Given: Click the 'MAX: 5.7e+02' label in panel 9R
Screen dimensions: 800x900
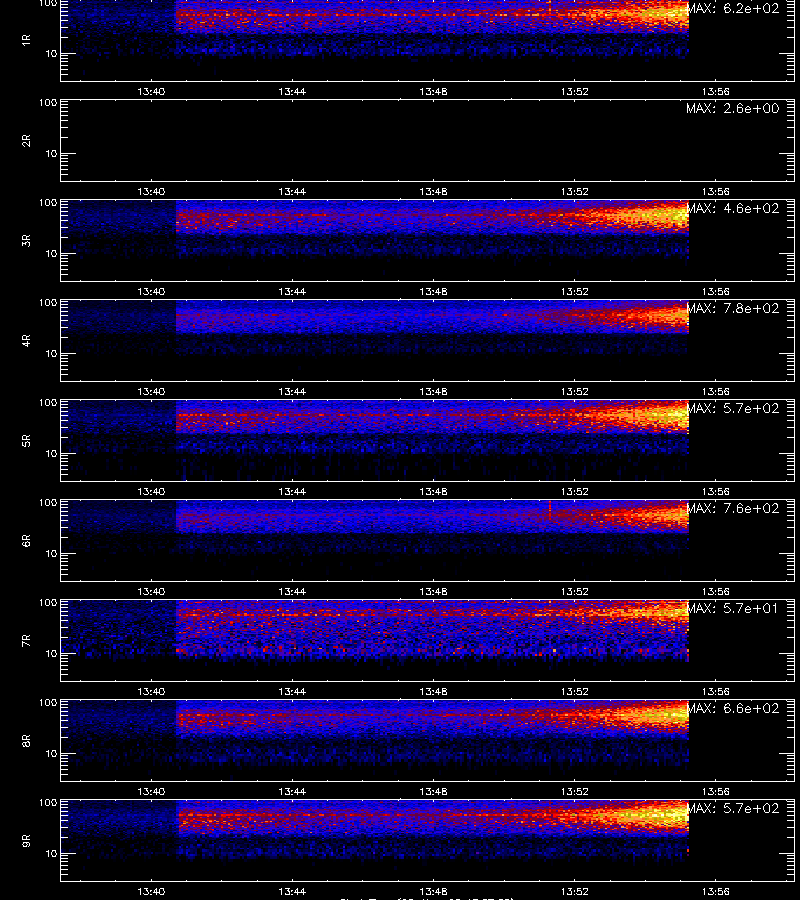Looking at the screenshot, I should coord(733,808).
